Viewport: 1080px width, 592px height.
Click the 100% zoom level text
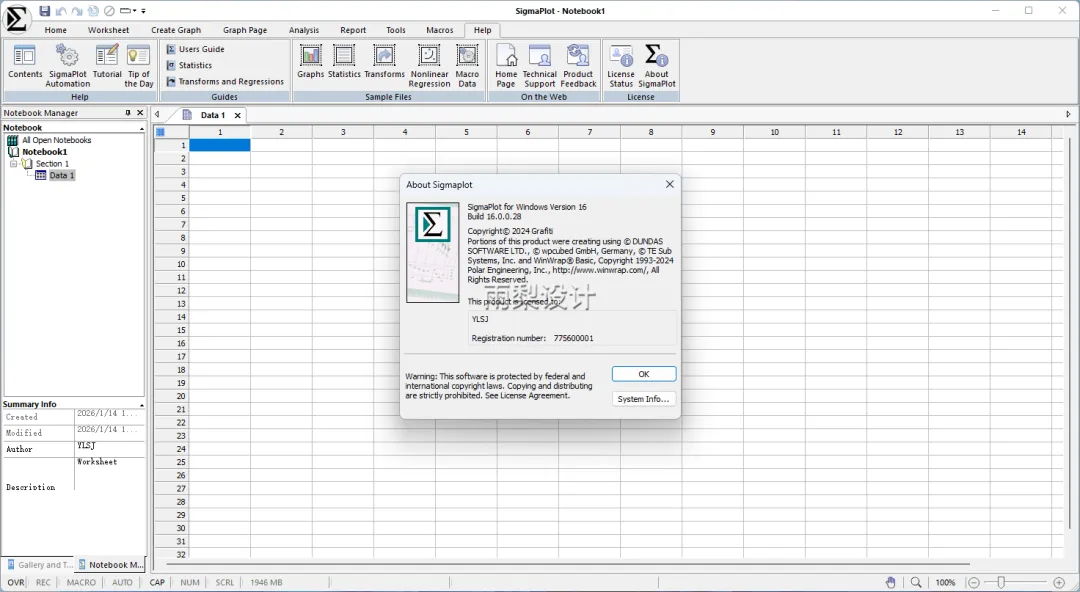pos(945,582)
